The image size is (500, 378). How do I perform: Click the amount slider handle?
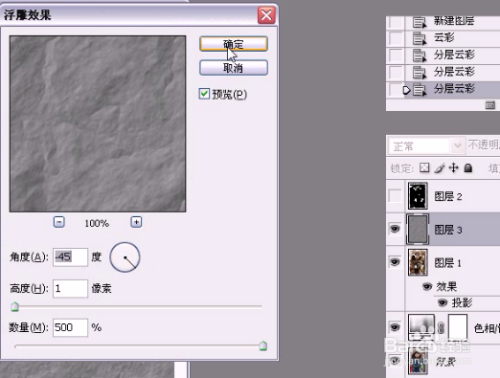(263, 346)
